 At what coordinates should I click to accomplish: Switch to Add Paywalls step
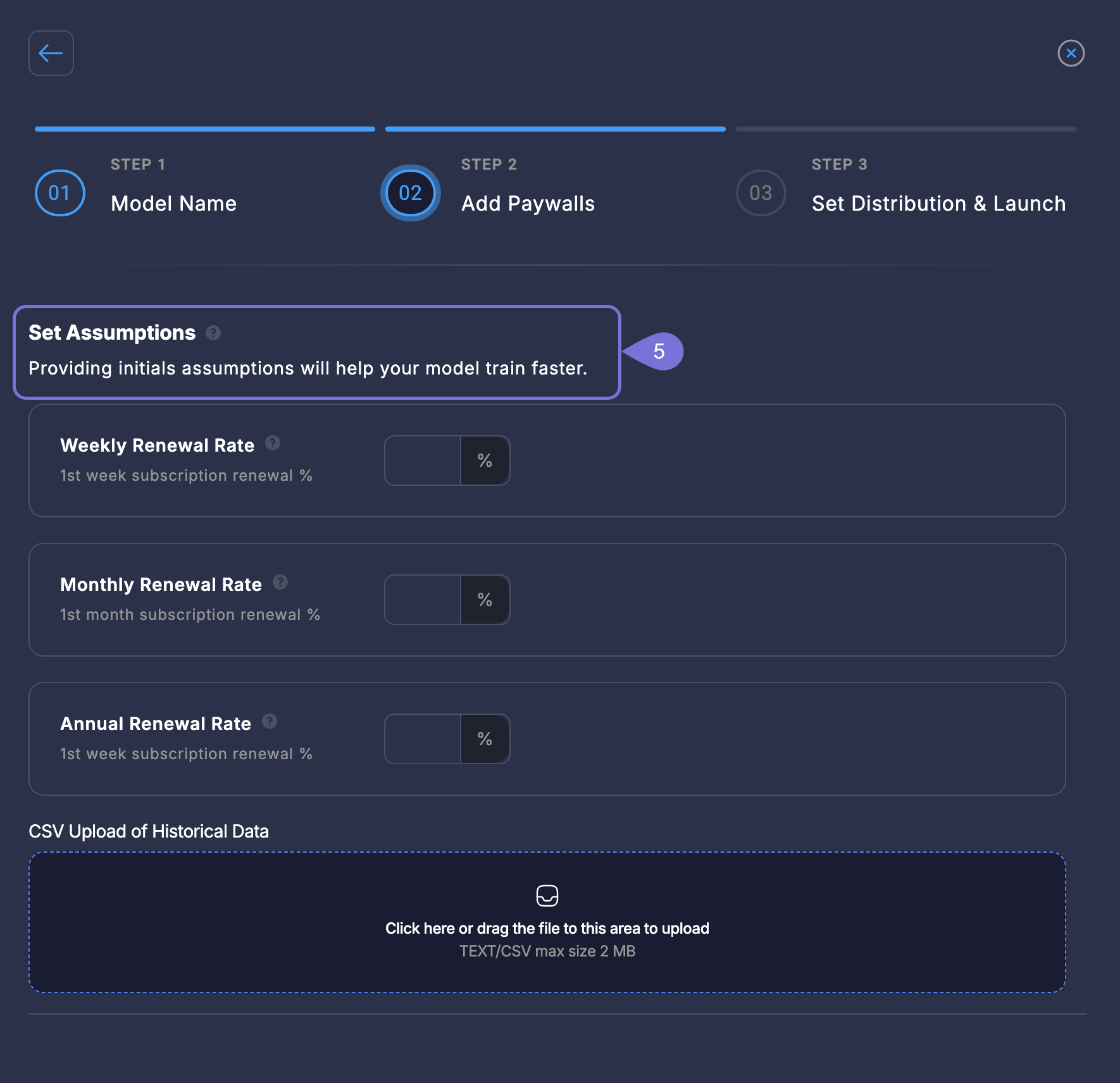[x=528, y=204]
